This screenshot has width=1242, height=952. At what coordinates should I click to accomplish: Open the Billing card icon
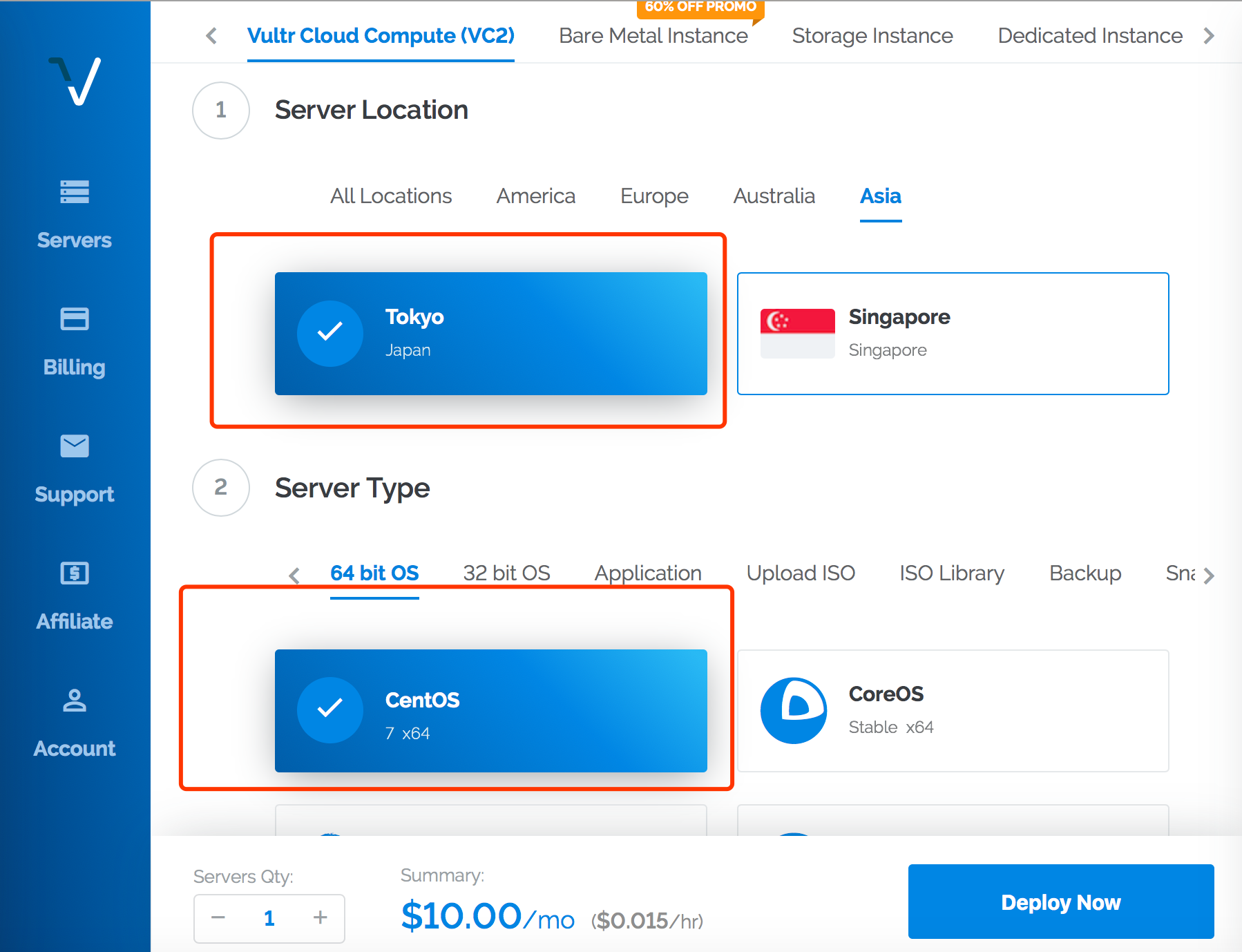tap(75, 318)
